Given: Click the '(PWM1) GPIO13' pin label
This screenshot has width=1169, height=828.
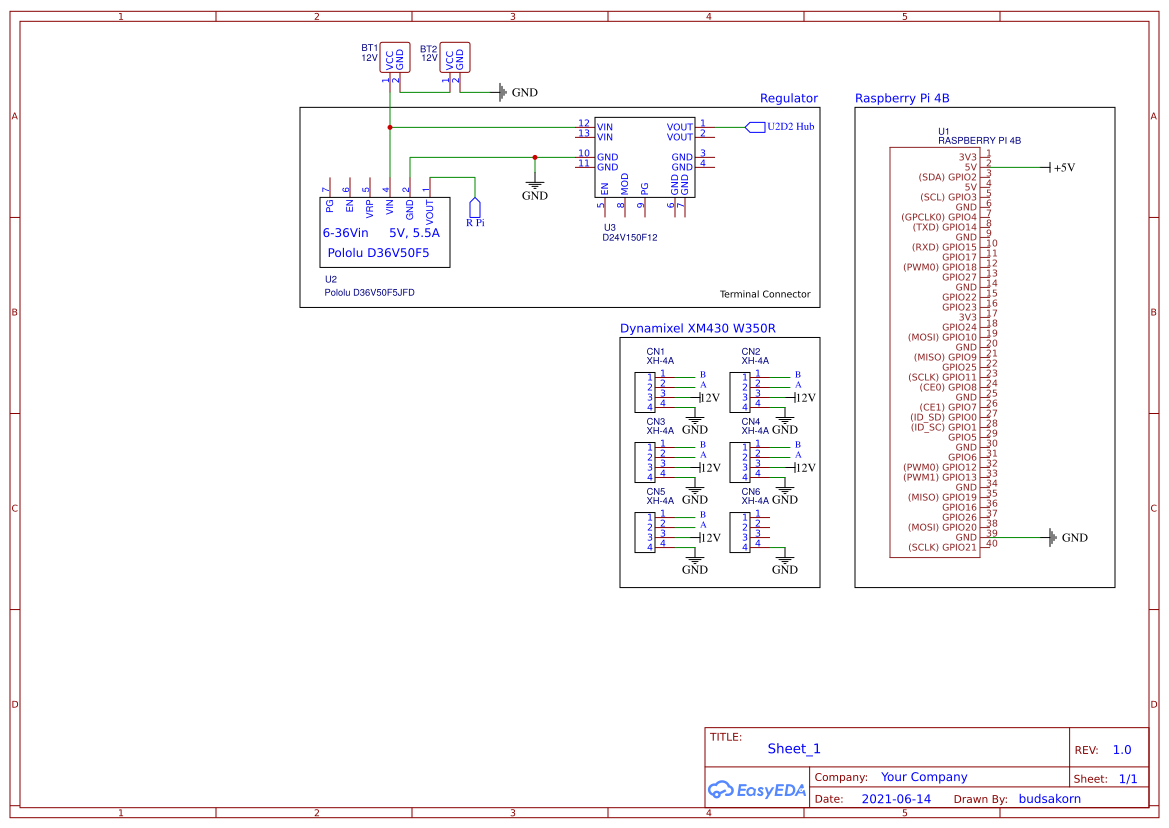Looking at the screenshot, I should point(939,478).
